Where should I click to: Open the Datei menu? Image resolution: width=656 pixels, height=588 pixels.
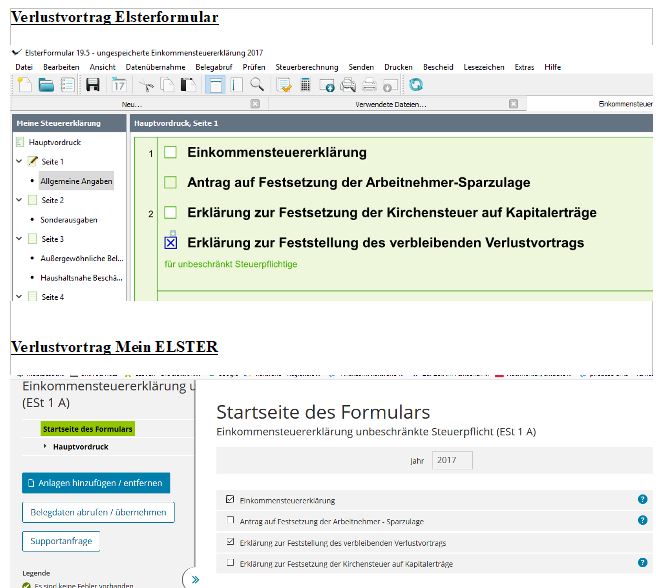pyautogui.click(x=23, y=67)
